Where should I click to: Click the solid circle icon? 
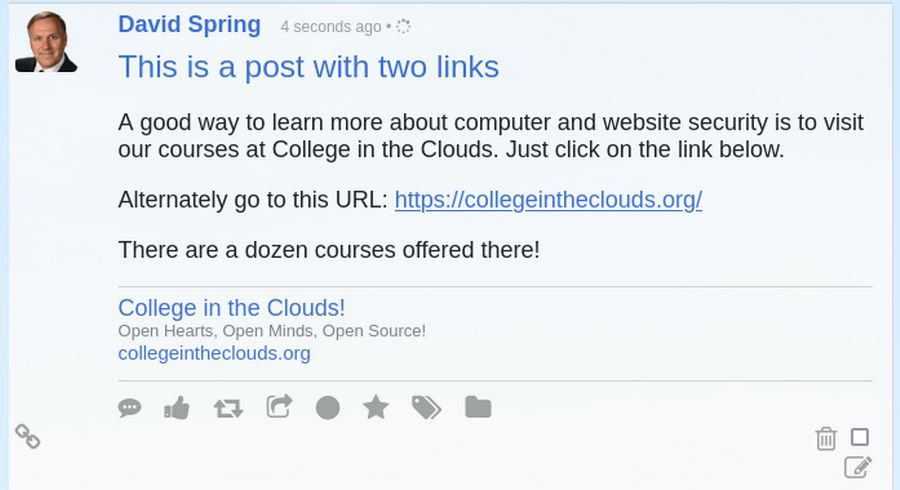coord(328,408)
